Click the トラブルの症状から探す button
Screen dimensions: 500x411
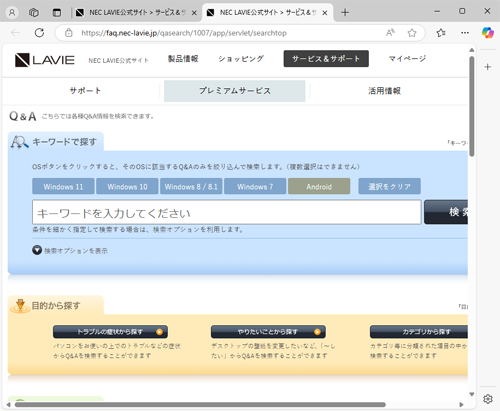(110, 332)
